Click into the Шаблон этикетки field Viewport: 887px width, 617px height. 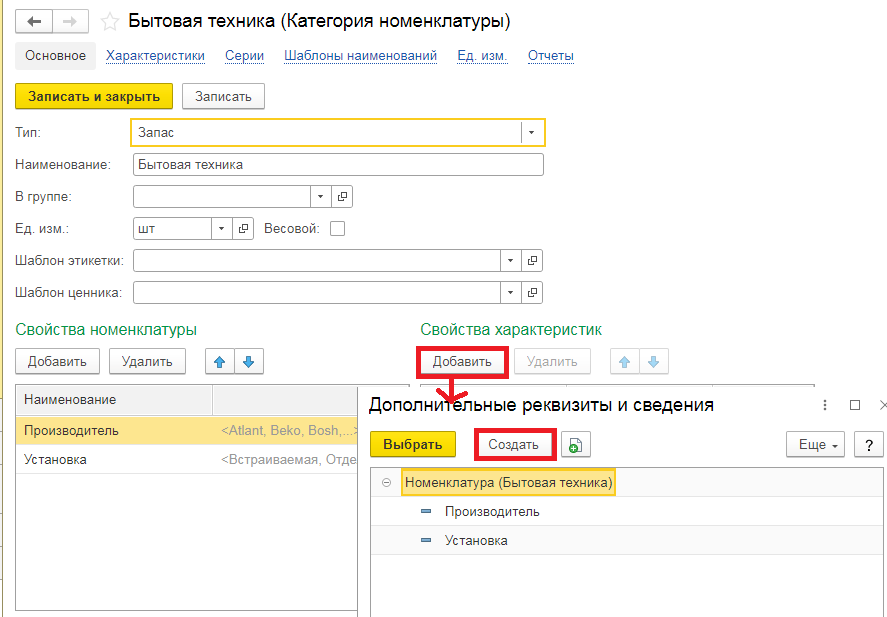coord(317,261)
